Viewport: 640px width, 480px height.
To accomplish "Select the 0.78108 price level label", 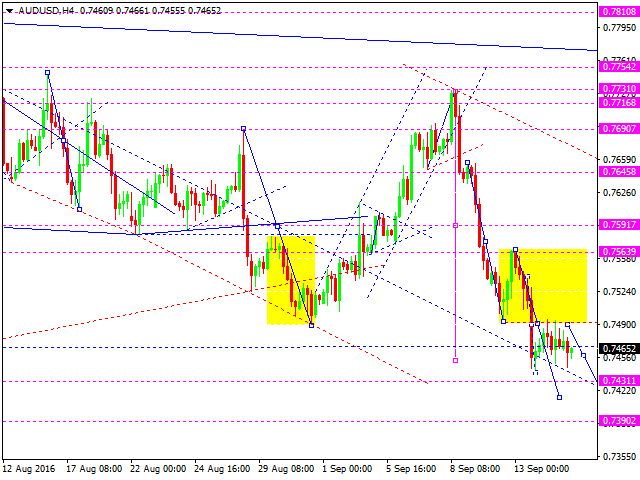I will tap(619, 12).
